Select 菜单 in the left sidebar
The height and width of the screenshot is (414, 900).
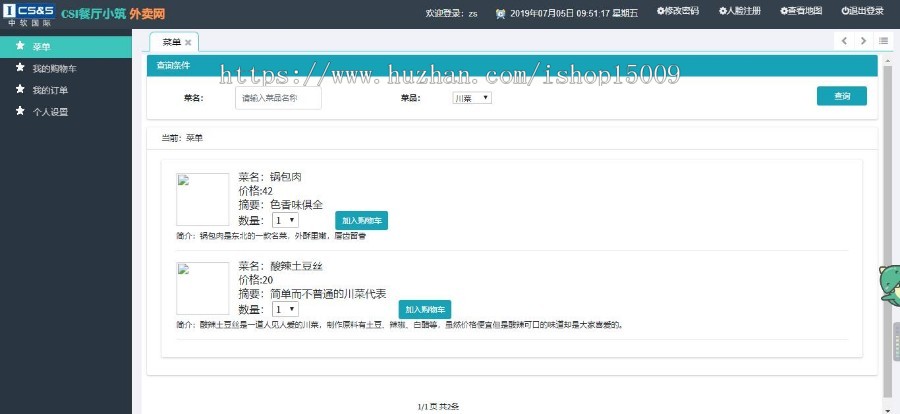41,47
